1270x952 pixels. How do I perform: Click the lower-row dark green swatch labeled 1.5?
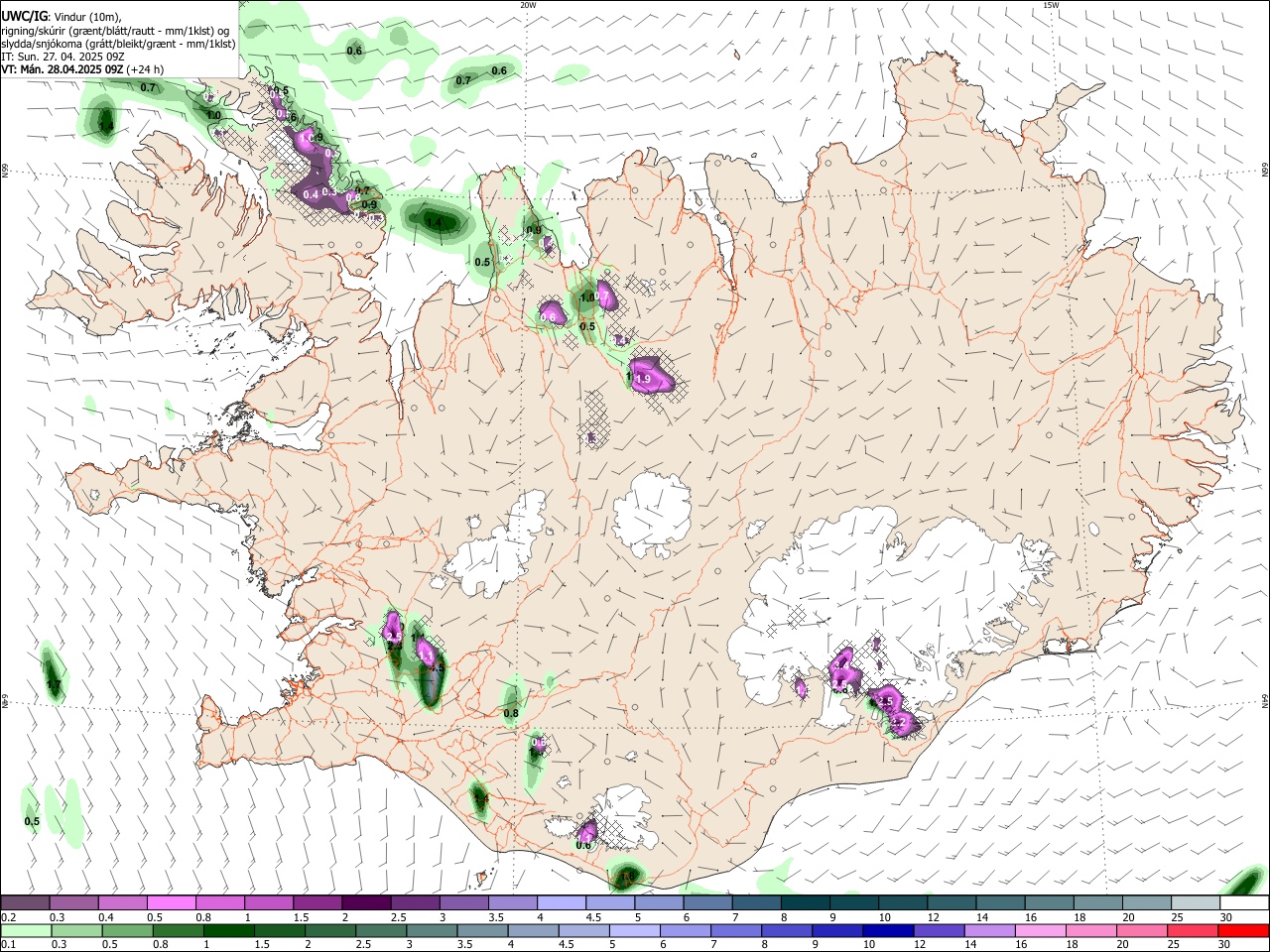click(x=278, y=930)
